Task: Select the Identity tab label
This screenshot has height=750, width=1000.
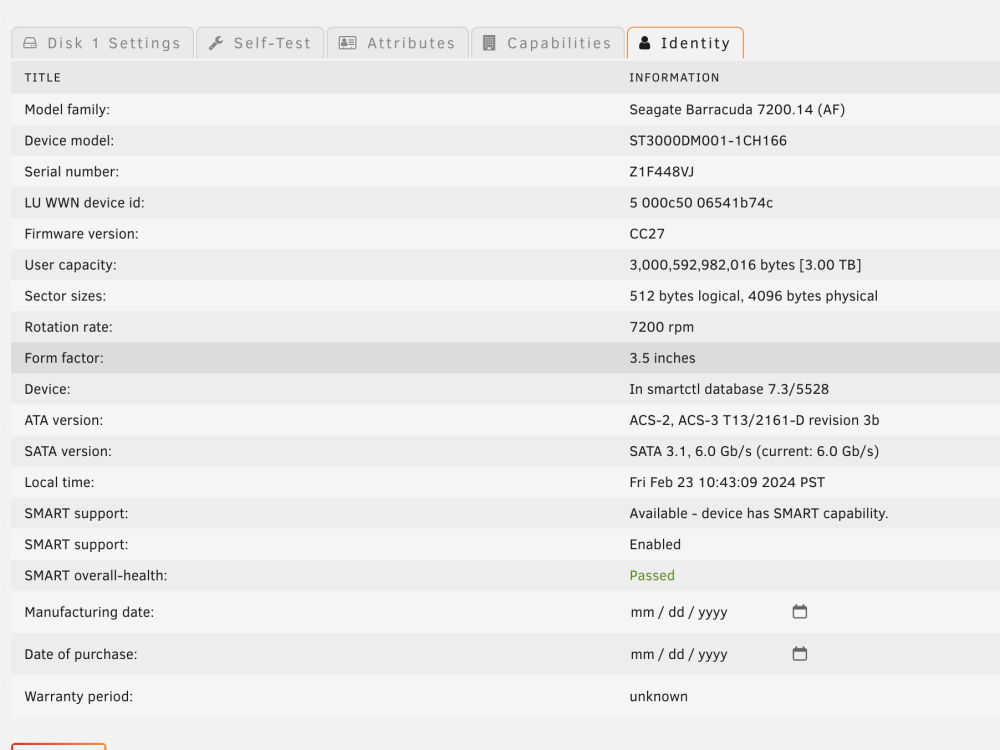Action: pos(695,43)
